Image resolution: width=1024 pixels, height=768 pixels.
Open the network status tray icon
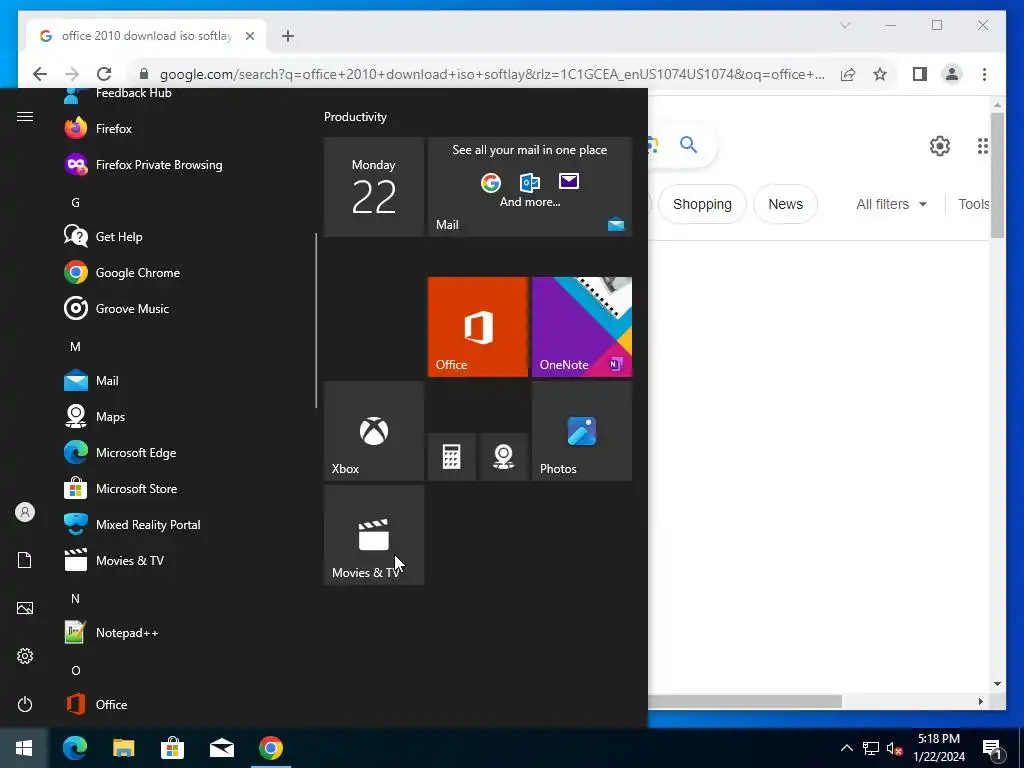point(871,748)
